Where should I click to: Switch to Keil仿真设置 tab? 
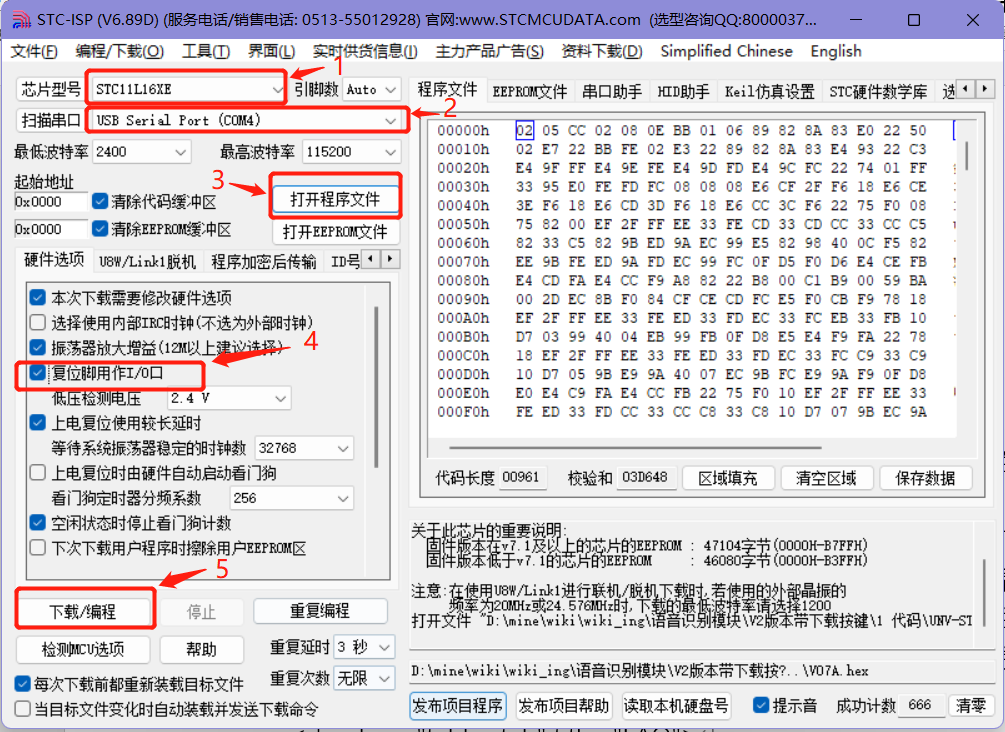click(x=769, y=92)
